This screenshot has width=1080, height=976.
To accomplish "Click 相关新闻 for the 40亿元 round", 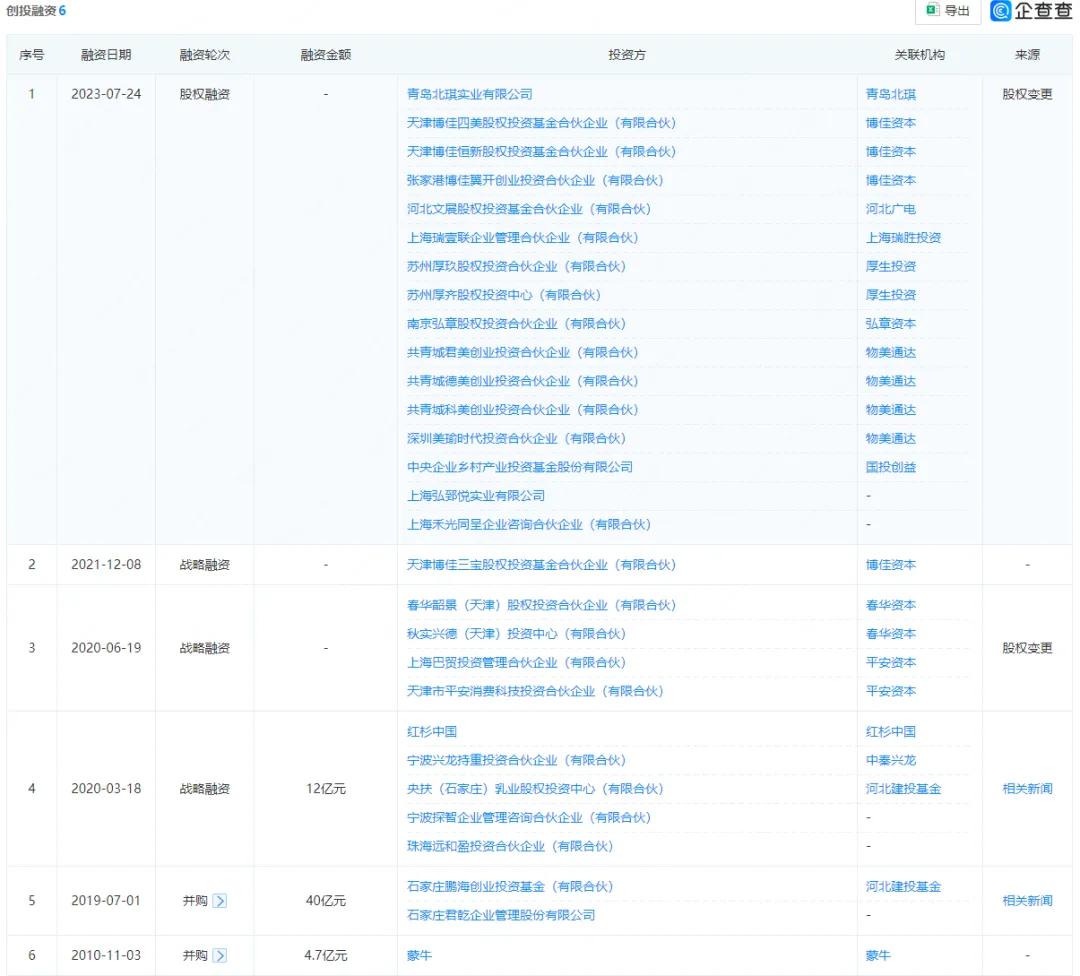I will click(x=1027, y=901).
